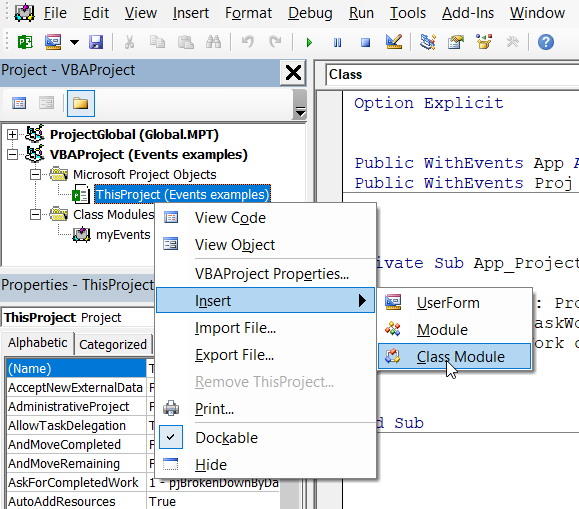Open Find with the binoculars icon
The width and height of the screenshot is (579, 509).
pos(213,42)
